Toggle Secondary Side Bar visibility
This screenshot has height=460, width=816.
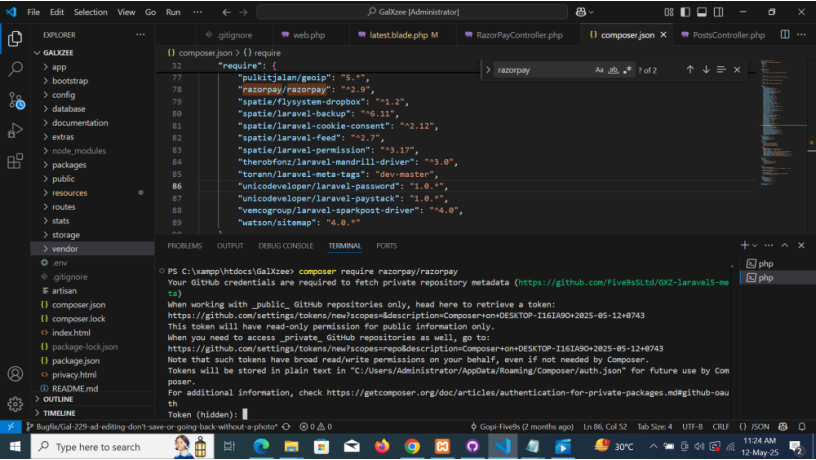click(x=719, y=12)
